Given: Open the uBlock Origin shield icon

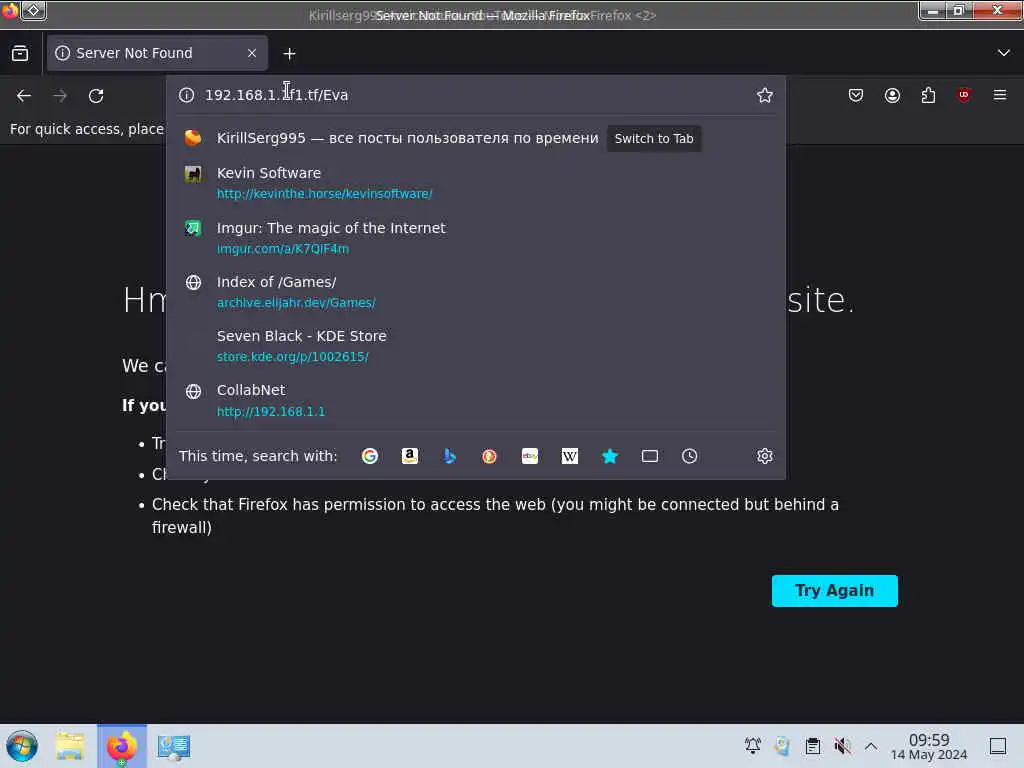Looking at the screenshot, I should click(964, 95).
